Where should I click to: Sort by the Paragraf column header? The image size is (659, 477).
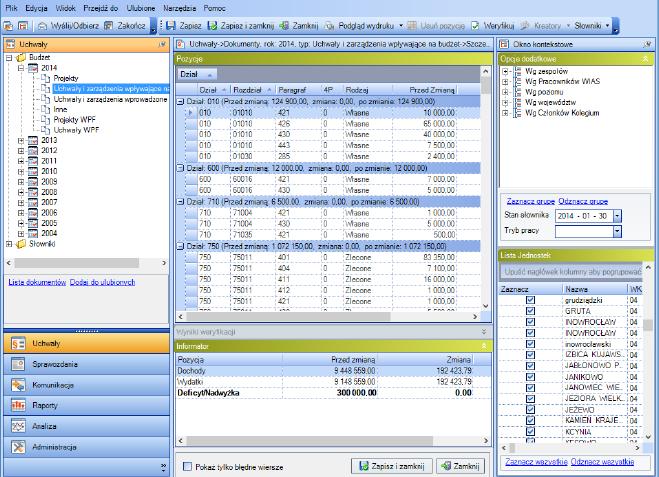tap(295, 90)
